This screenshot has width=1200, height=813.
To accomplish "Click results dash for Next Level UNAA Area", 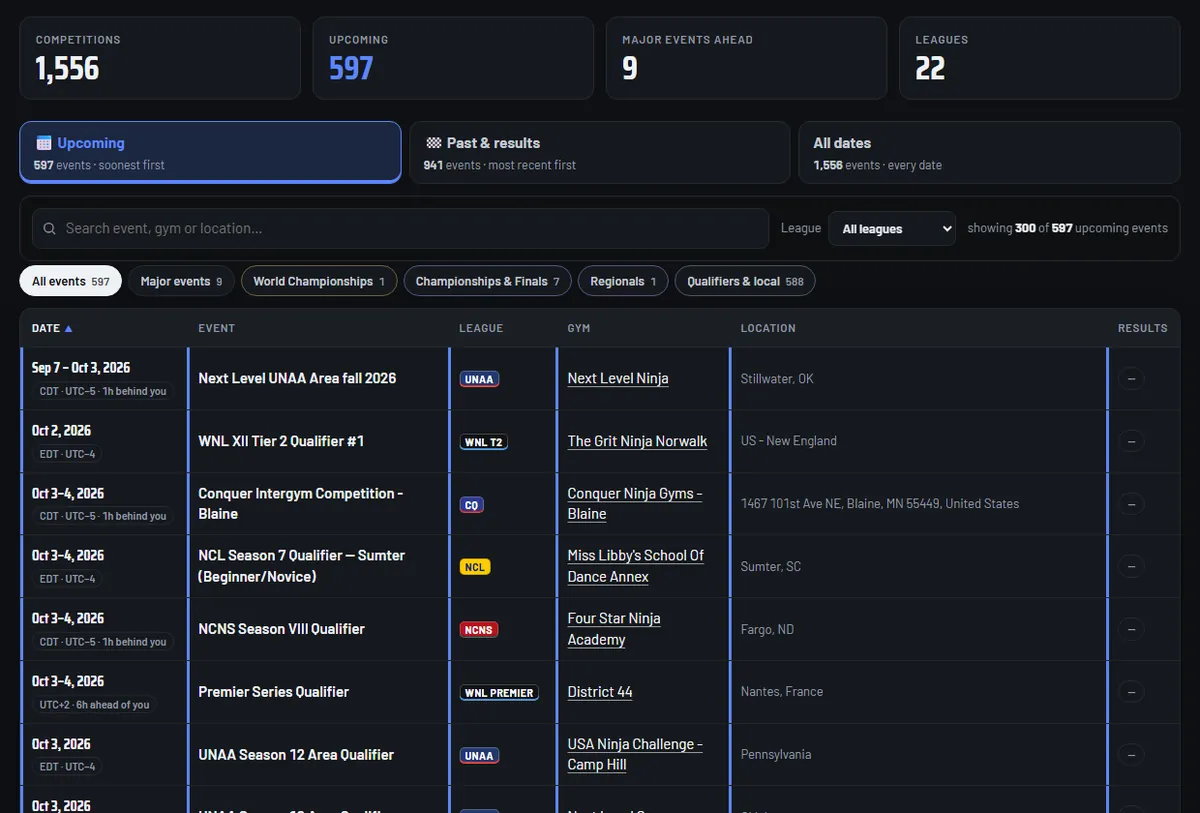I will click(x=1131, y=379).
